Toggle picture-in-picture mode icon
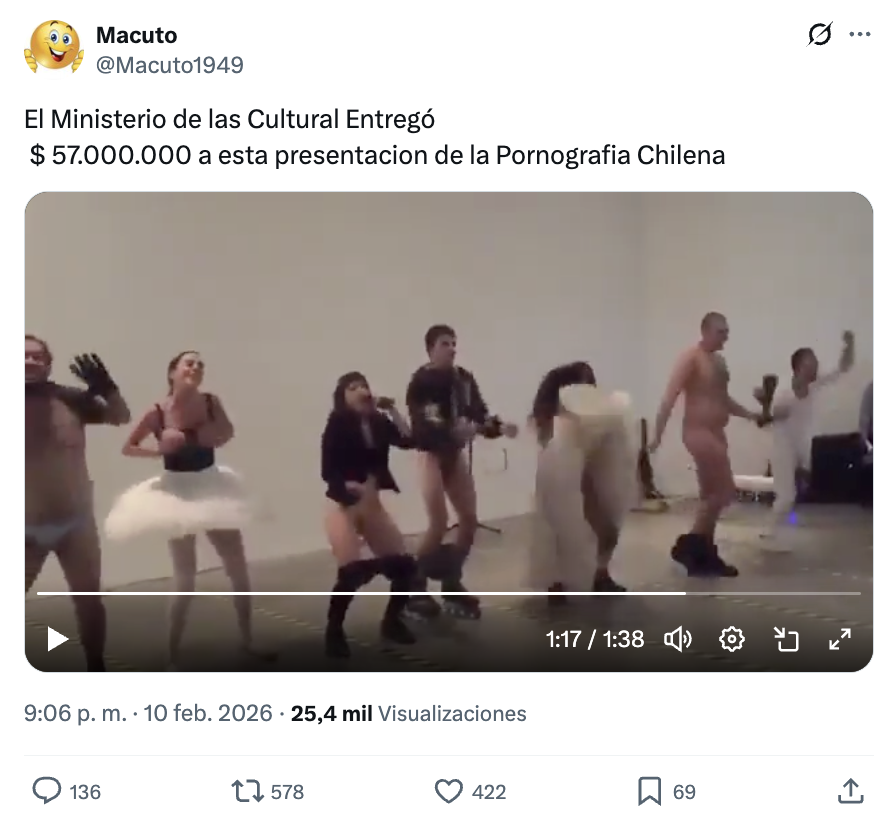The image size is (896, 822). 786,639
